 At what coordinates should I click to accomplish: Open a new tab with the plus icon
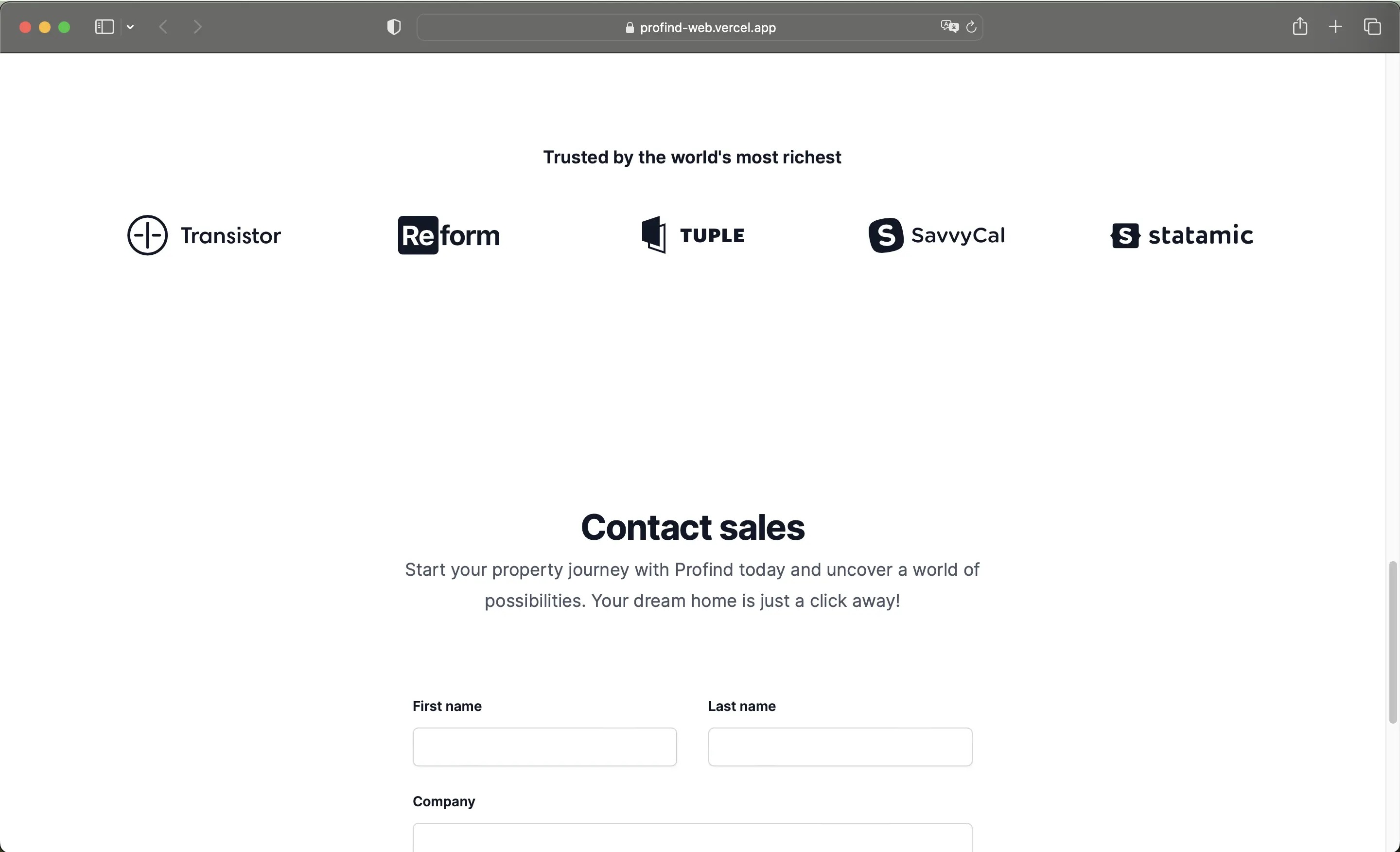pos(1336,27)
